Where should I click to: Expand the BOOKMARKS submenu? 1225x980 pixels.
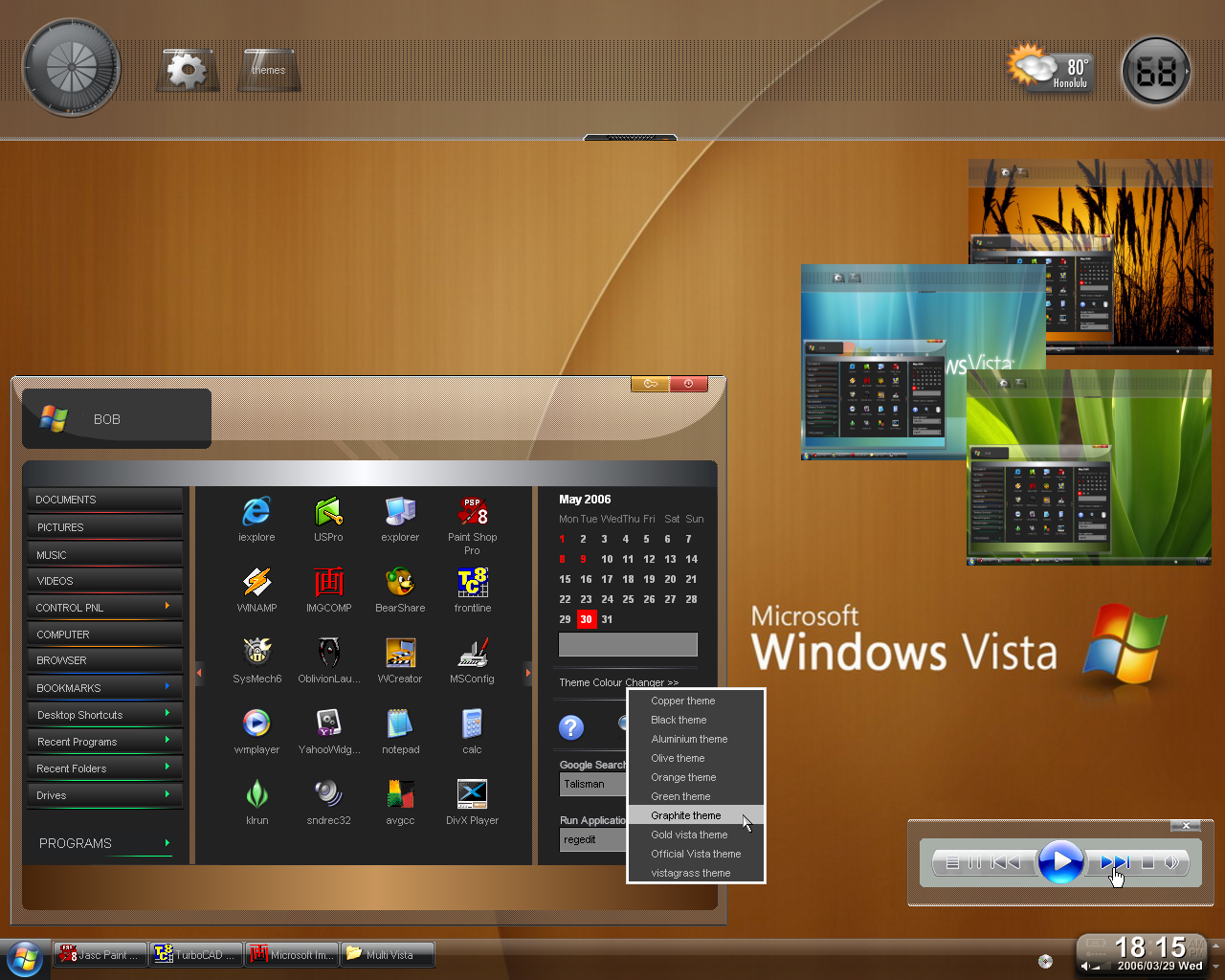tap(104, 687)
